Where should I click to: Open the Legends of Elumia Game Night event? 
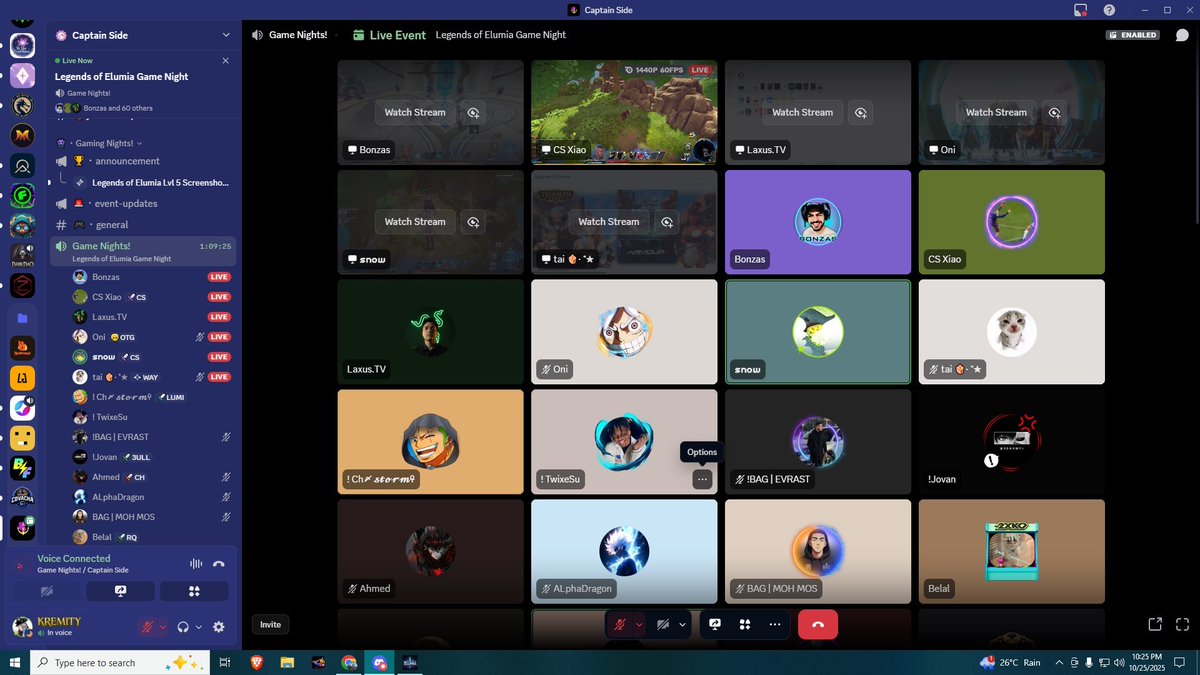click(121, 76)
